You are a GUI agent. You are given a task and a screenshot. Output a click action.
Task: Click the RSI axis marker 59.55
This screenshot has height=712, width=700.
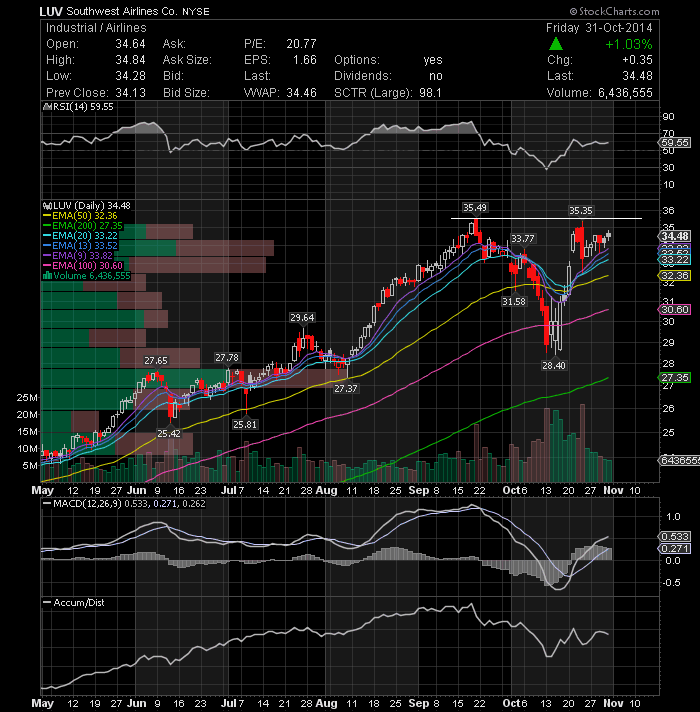675,143
